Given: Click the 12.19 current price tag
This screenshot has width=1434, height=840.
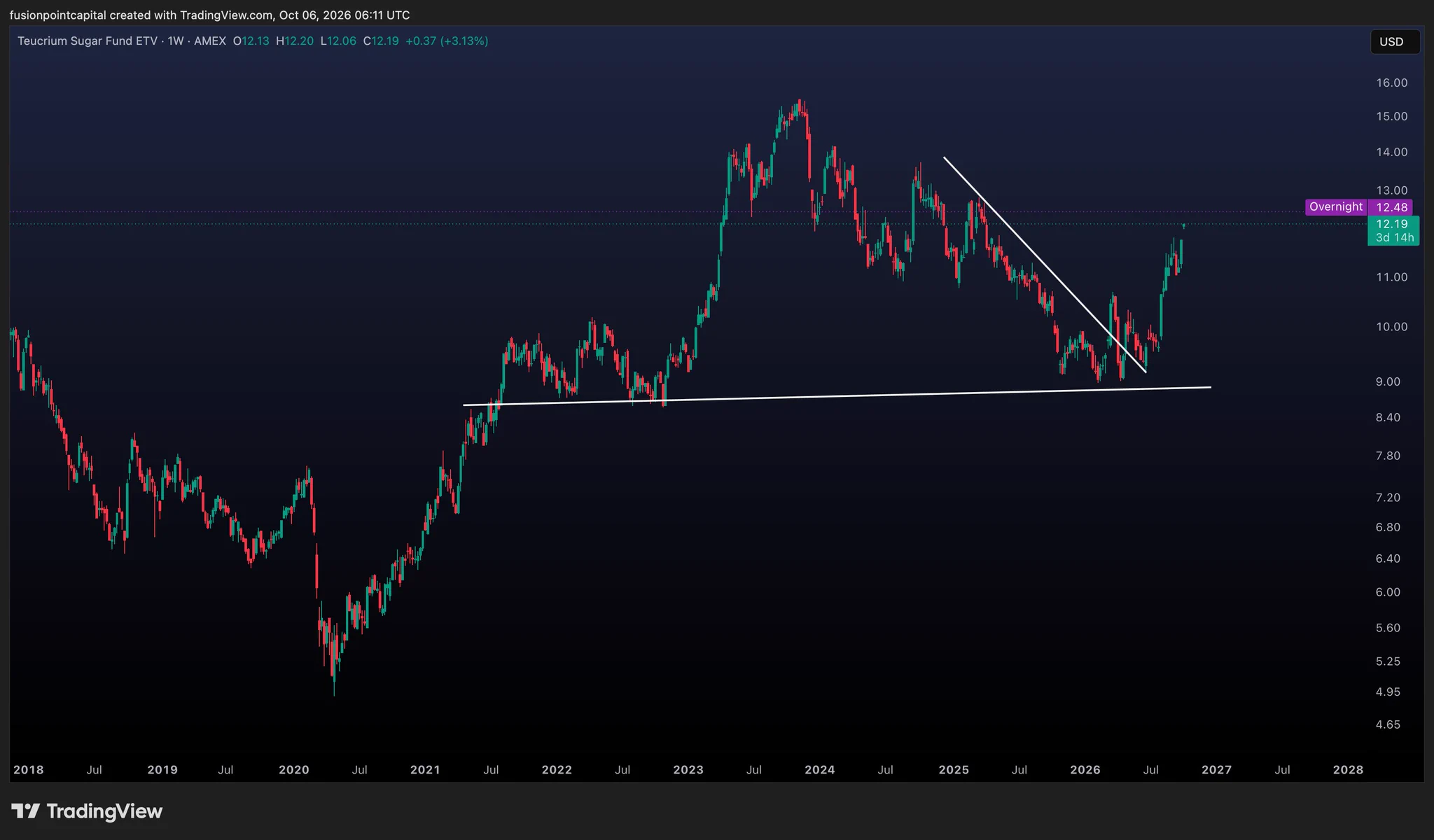Looking at the screenshot, I should [1392, 224].
